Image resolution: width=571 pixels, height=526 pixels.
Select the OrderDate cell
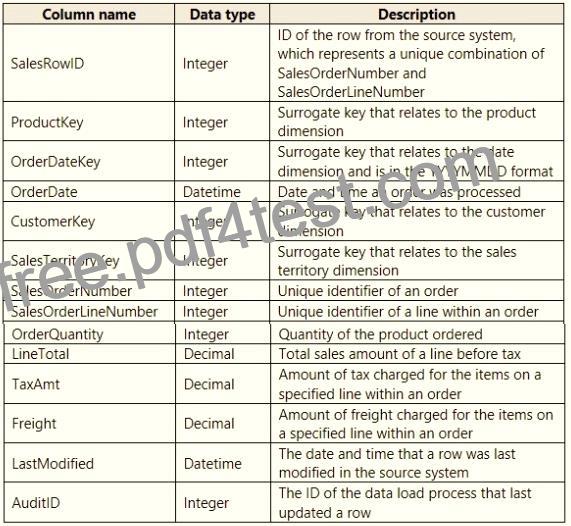[x=89, y=192]
